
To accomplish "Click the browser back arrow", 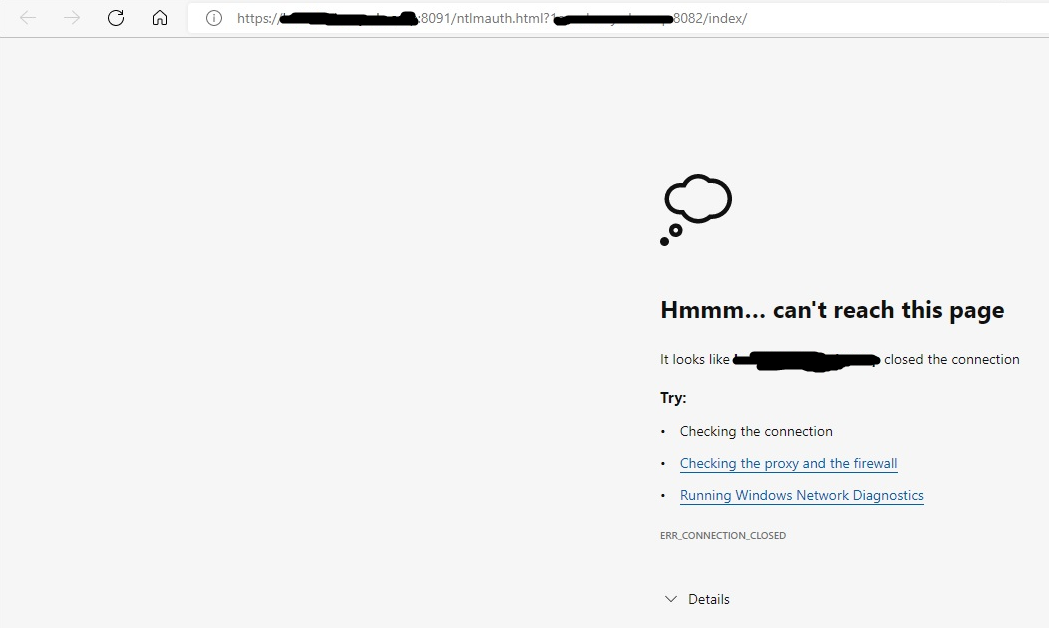I will pos(28,18).
